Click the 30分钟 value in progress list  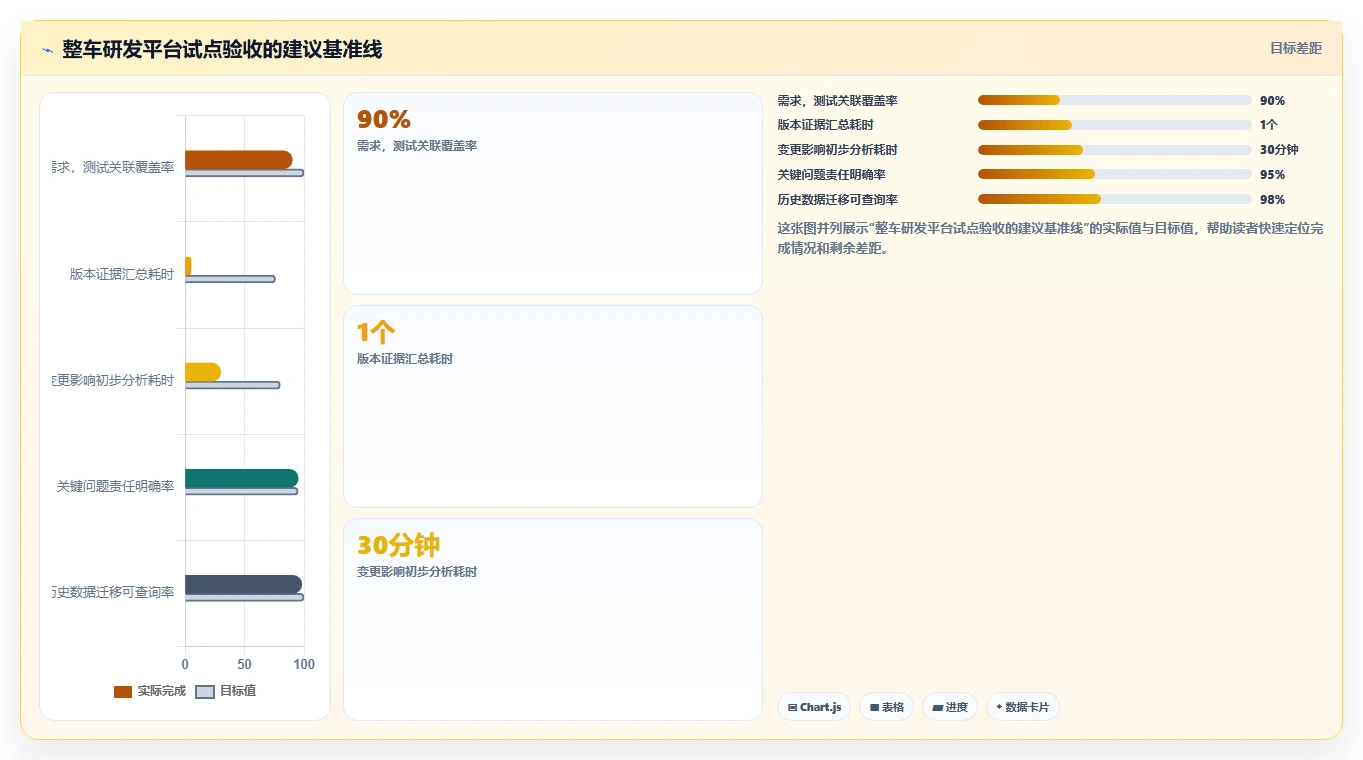click(x=1279, y=150)
